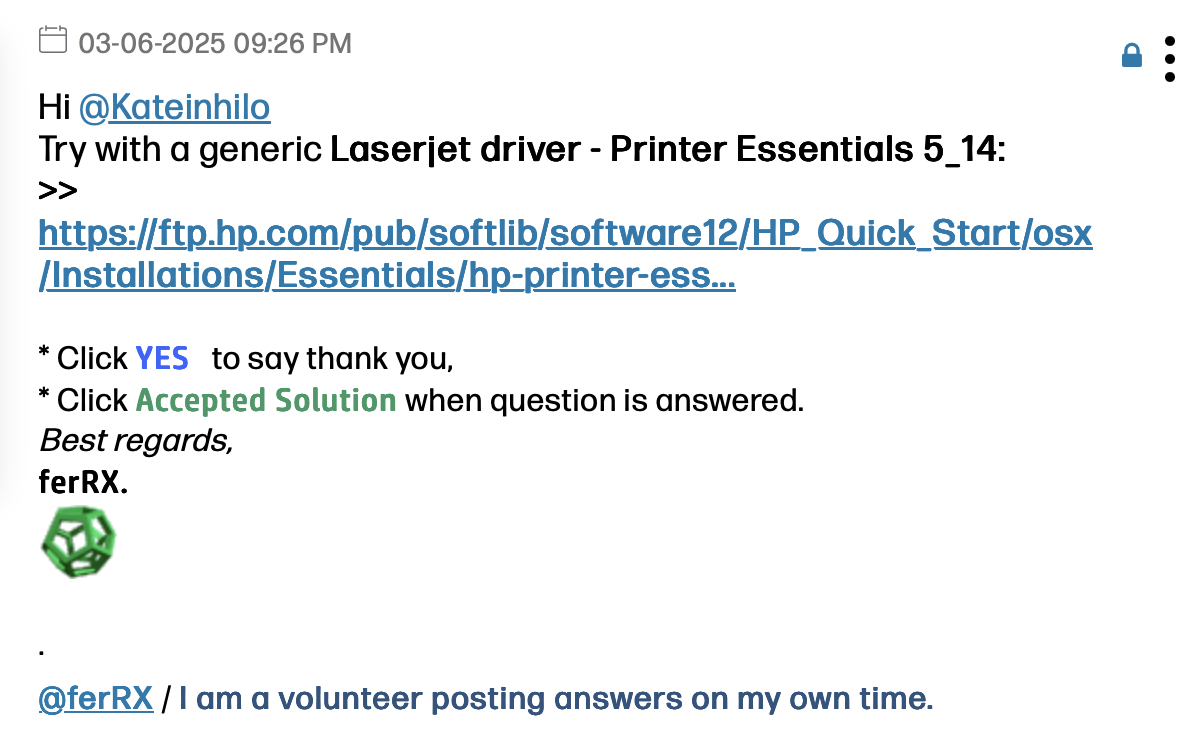Click the Hi greeting word

coord(54,107)
